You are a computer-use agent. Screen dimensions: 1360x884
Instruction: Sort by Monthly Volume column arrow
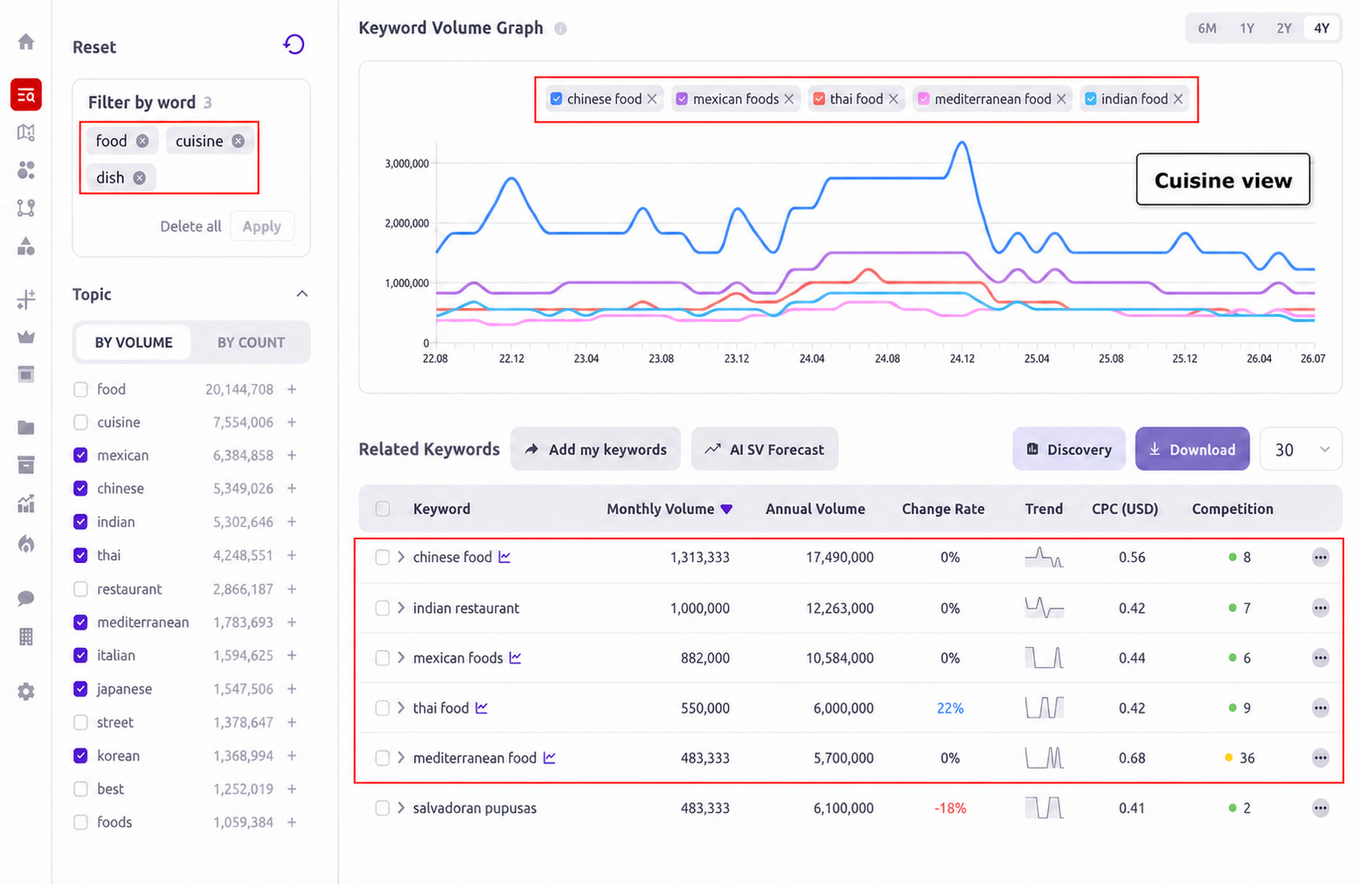click(727, 509)
